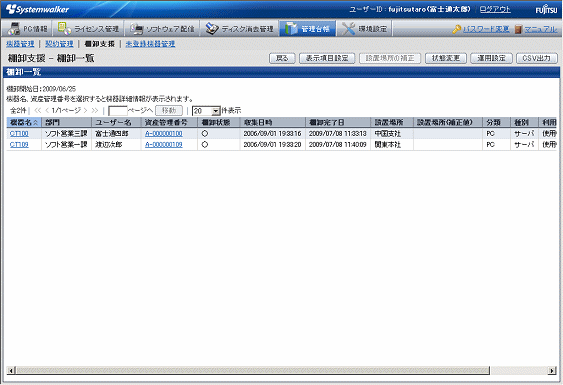
Task: Click the 運用設定 button
Action: [491, 58]
